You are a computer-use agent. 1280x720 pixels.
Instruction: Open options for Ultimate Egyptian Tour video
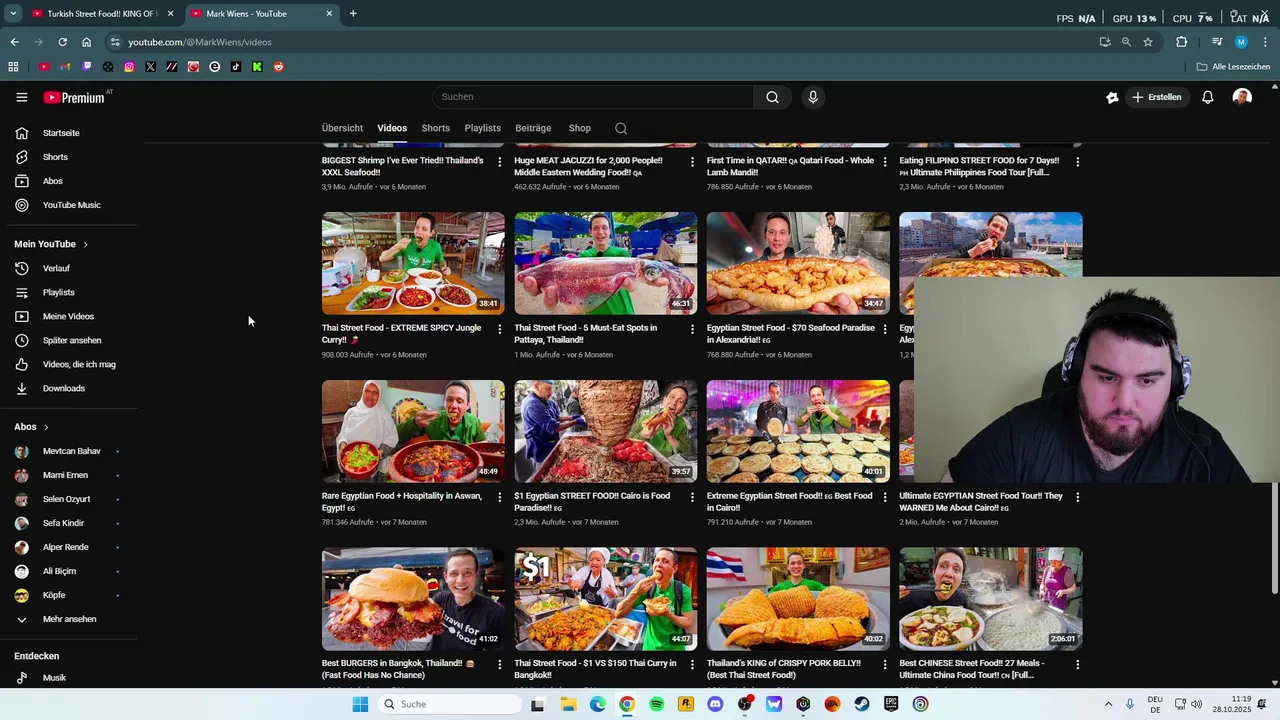[x=1077, y=497]
